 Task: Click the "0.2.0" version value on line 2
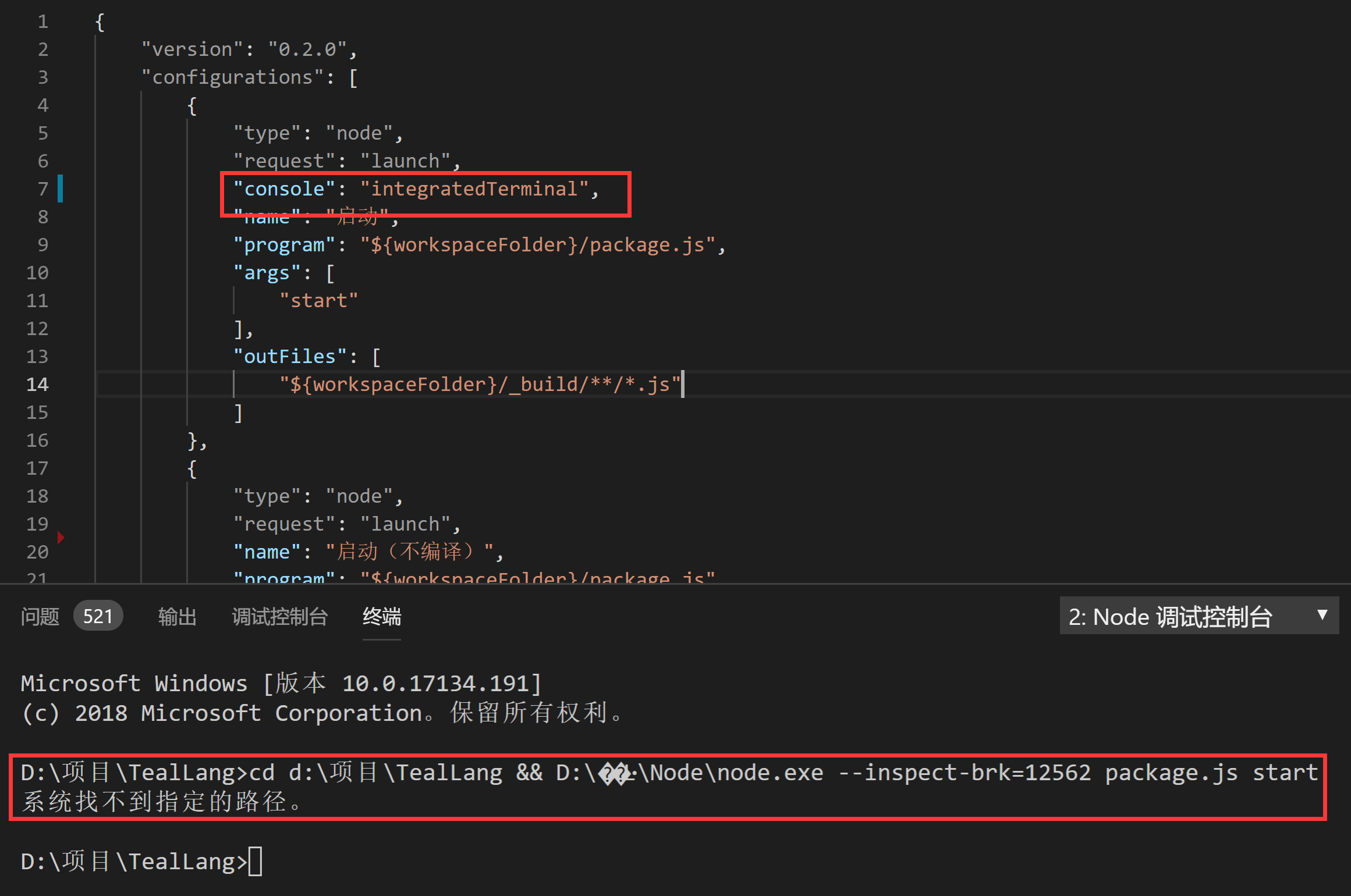tap(307, 49)
